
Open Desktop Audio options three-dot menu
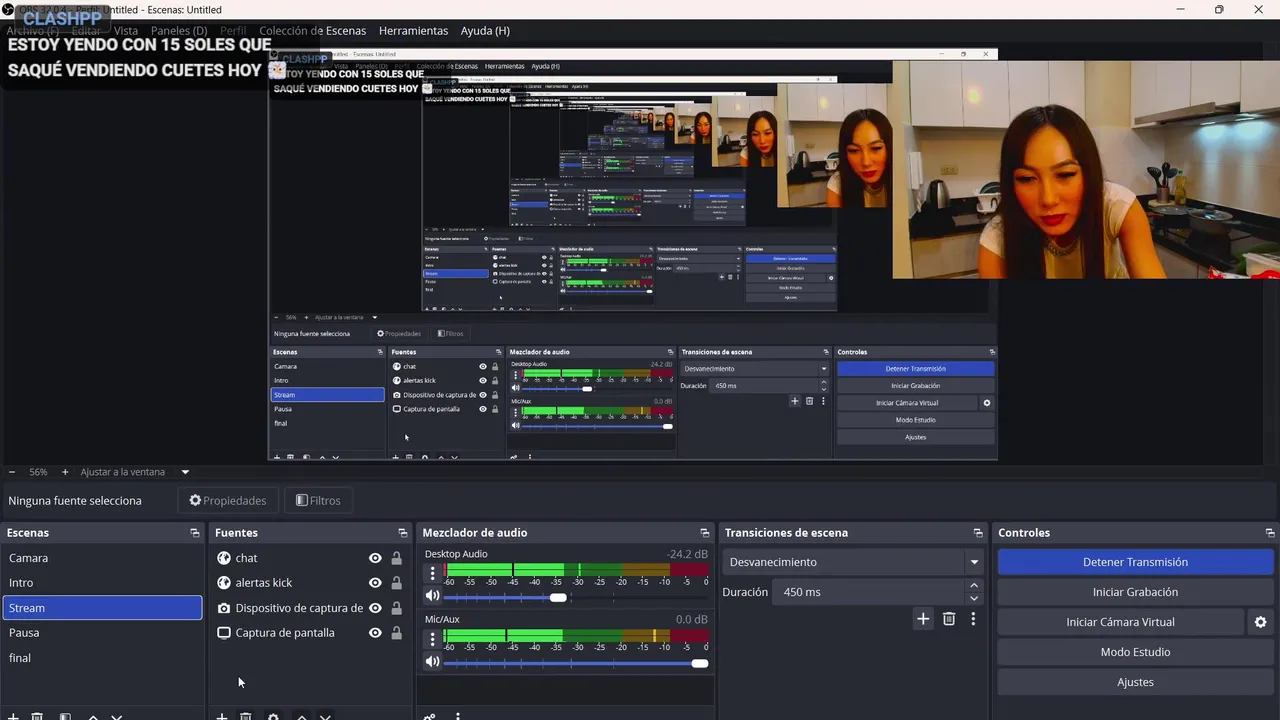(x=432, y=574)
